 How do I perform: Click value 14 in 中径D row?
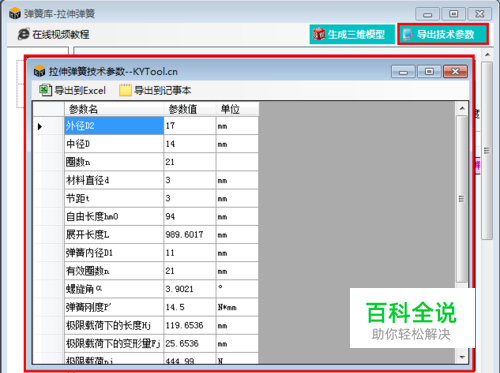(x=190, y=144)
